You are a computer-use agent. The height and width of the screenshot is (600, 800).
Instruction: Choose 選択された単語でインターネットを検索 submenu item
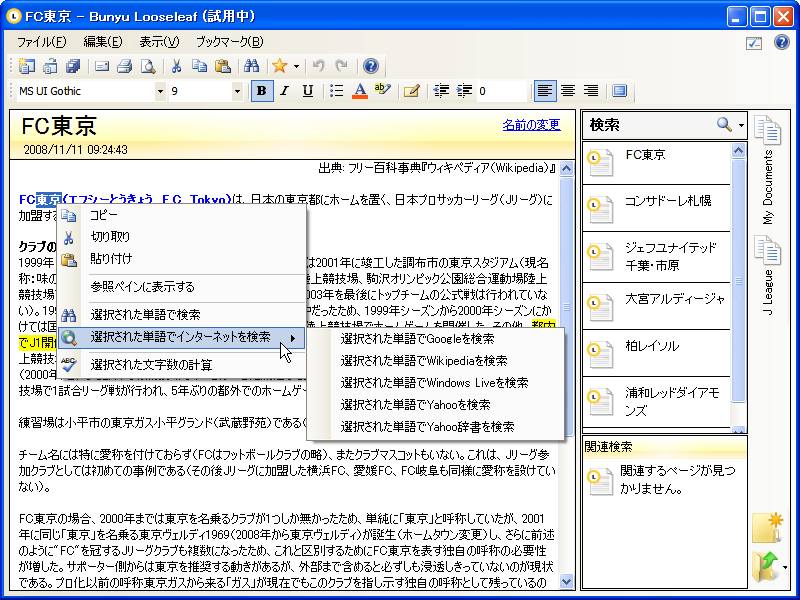182,337
